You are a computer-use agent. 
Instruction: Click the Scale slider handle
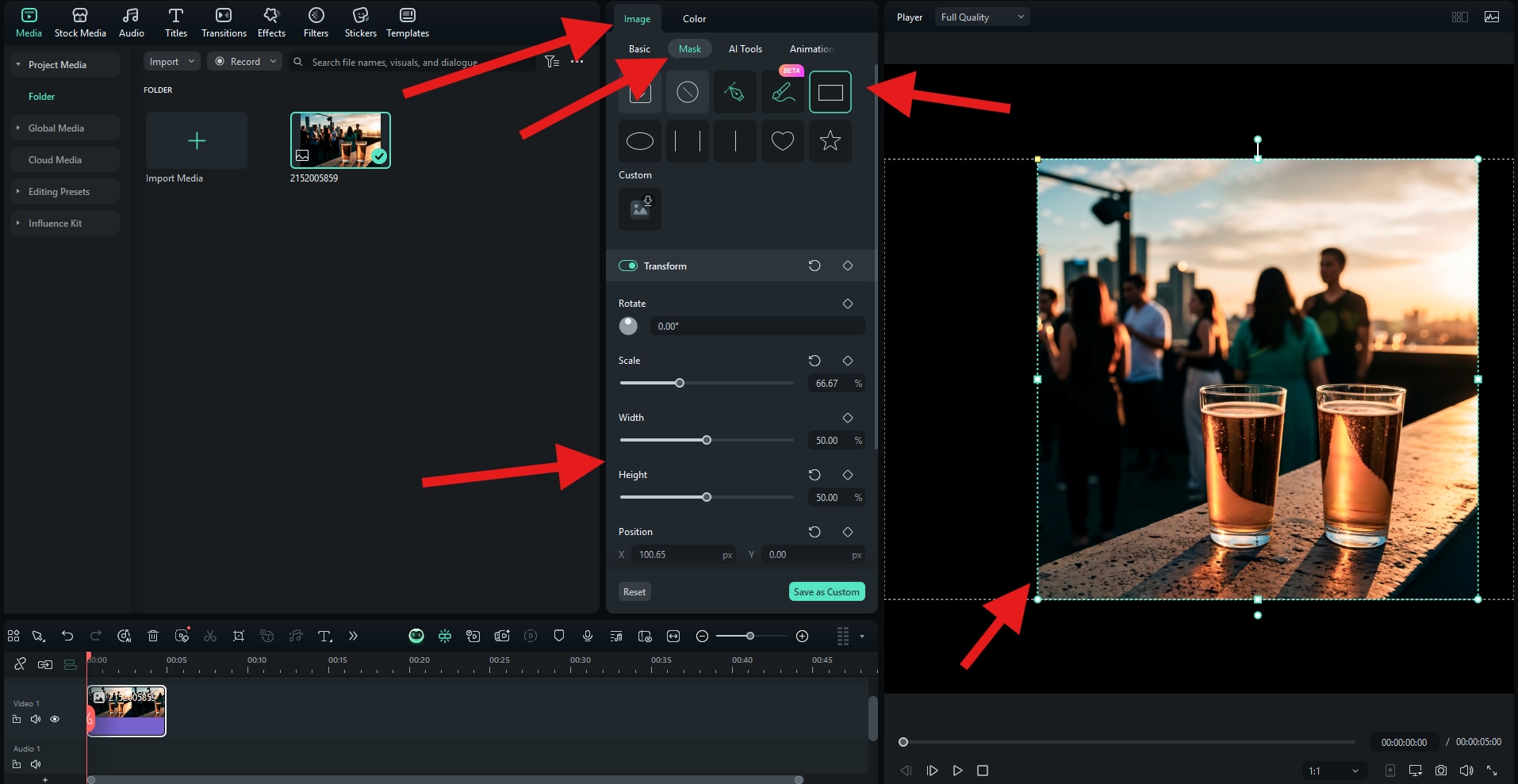(680, 383)
